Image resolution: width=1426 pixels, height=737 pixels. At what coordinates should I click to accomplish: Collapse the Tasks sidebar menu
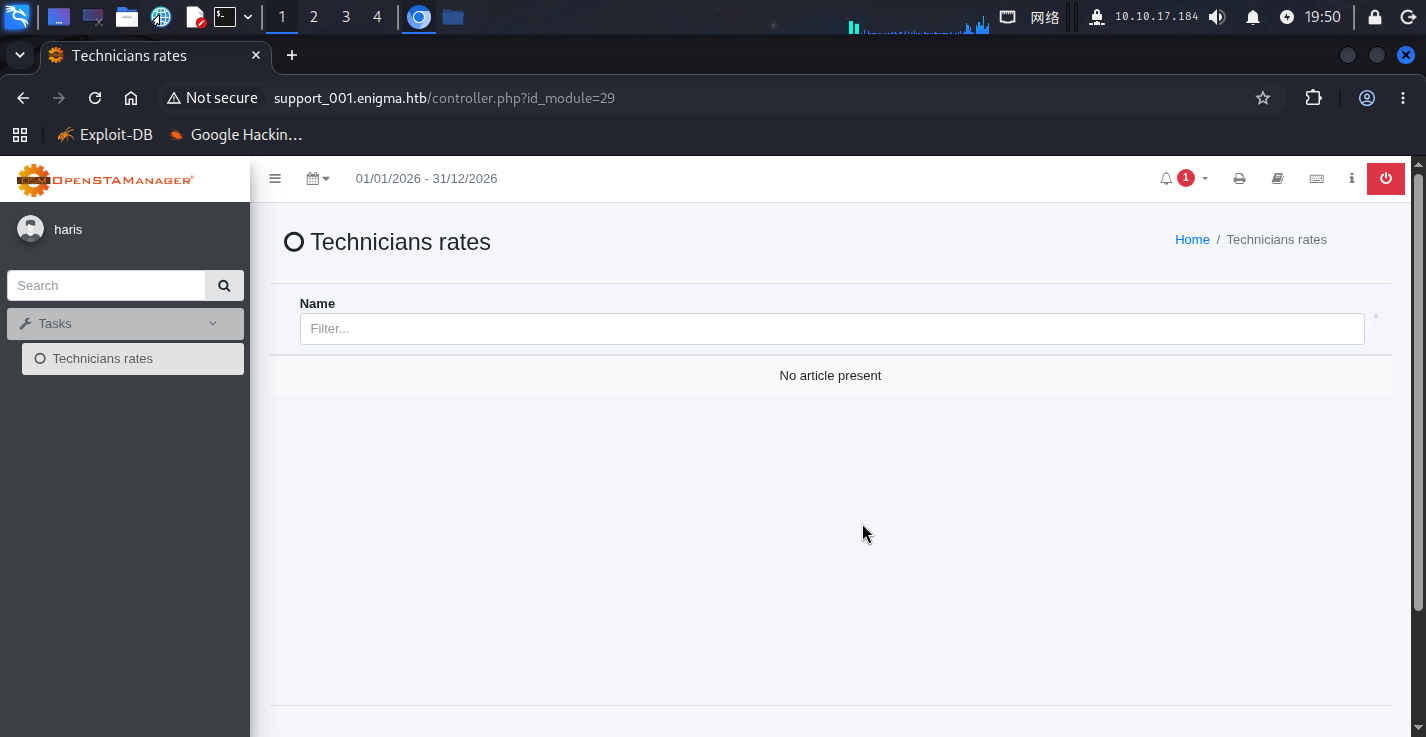125,324
